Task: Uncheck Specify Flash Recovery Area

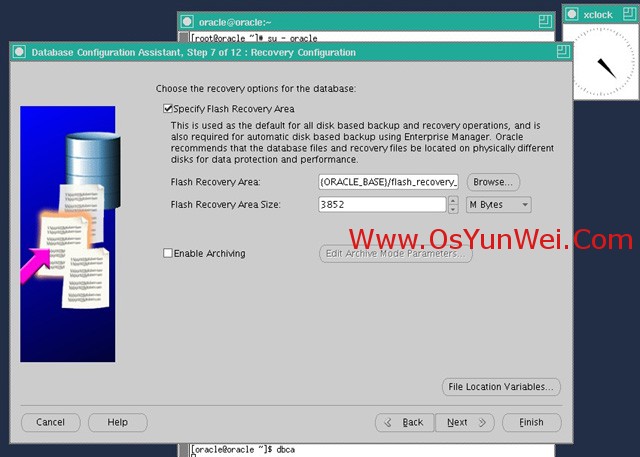Action: (168, 108)
